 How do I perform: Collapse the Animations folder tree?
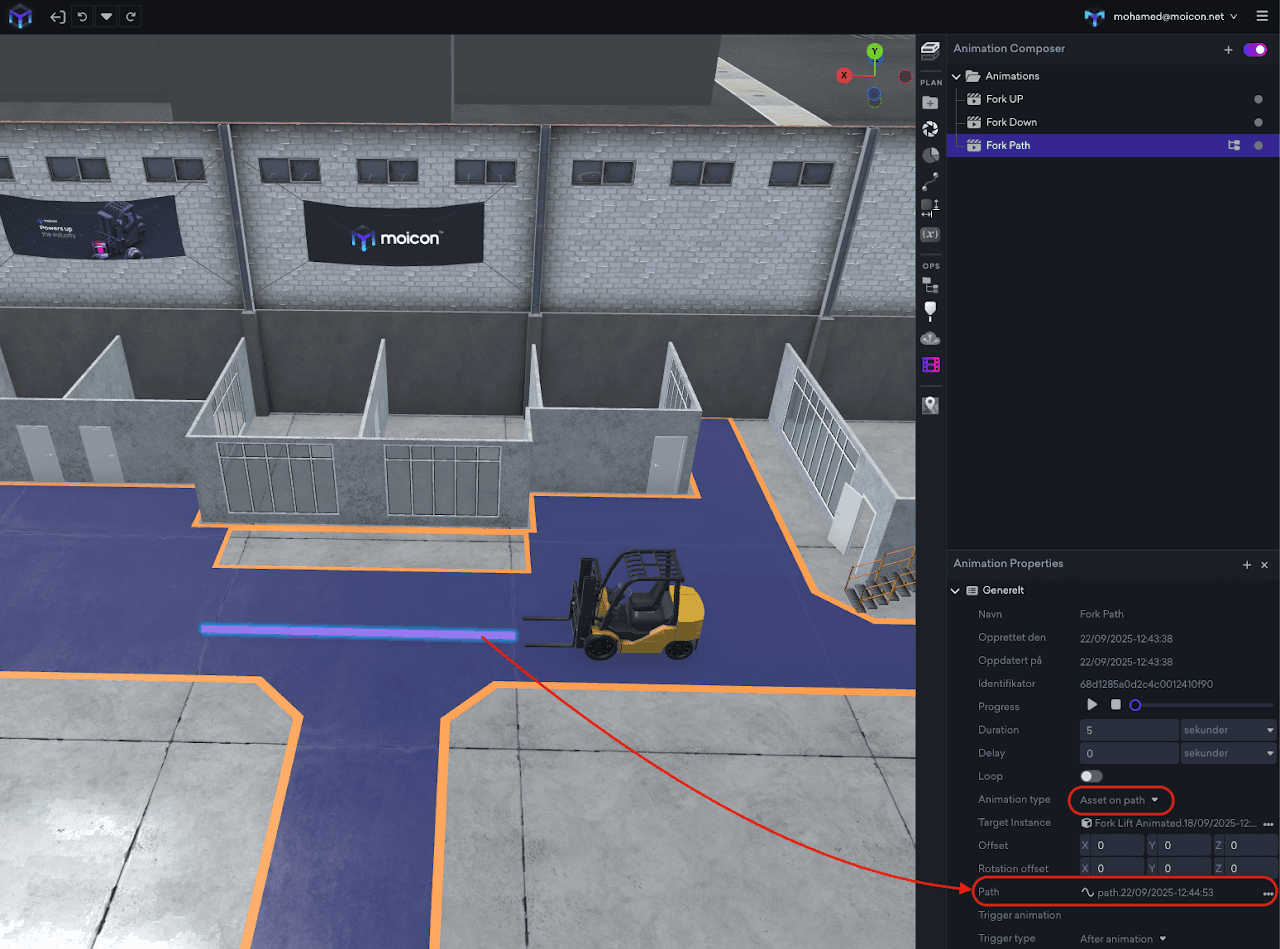click(x=956, y=76)
